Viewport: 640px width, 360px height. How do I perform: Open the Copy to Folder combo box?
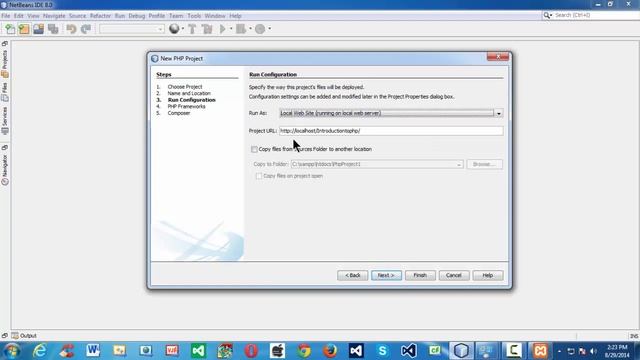tap(377, 164)
